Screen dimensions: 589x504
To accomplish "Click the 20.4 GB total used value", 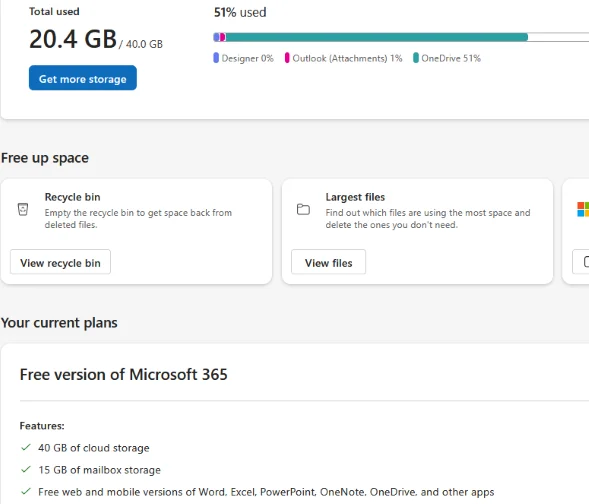I will pos(73,39).
